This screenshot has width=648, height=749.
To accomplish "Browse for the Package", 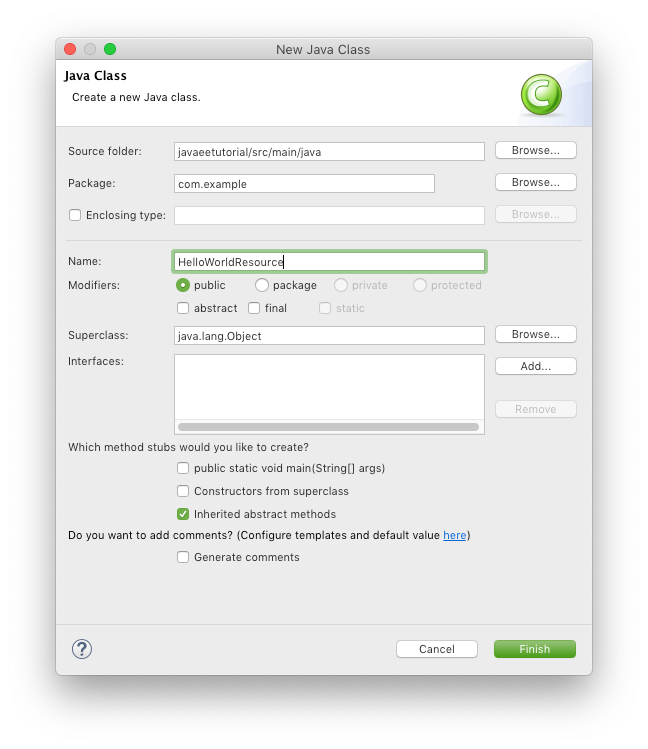I will pos(535,182).
